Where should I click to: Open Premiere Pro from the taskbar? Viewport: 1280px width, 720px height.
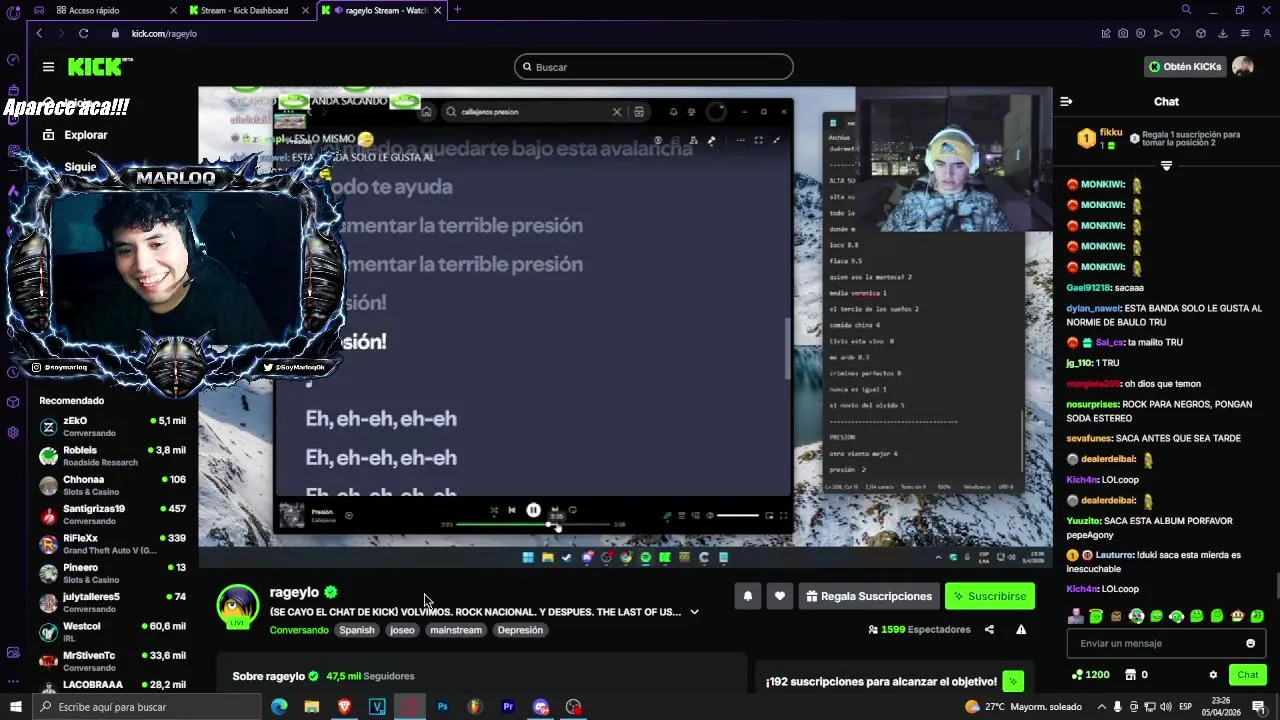(x=508, y=707)
